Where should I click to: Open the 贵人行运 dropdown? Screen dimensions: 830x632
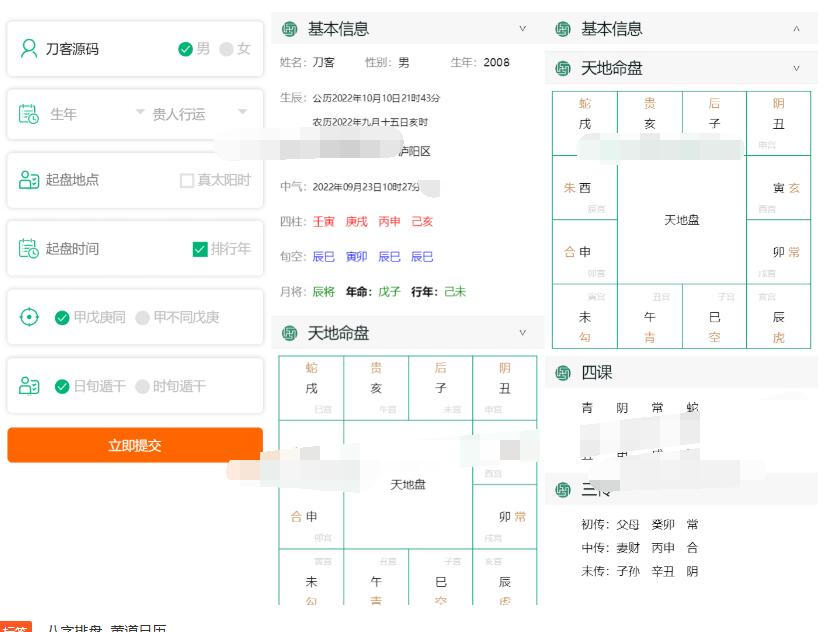pyautogui.click(x=197, y=114)
